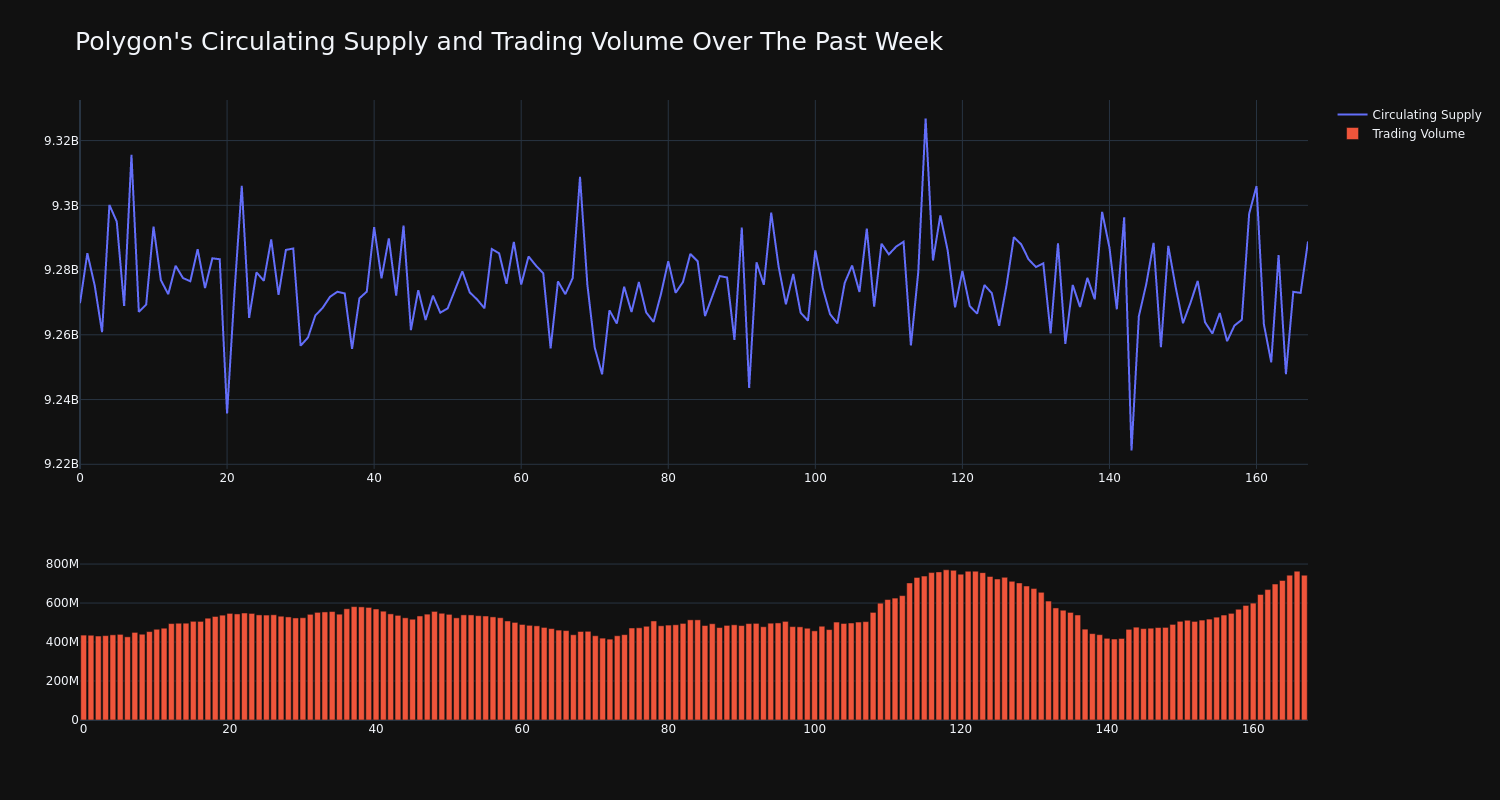Click the 160 tick on supply chart x-axis

[1256, 478]
